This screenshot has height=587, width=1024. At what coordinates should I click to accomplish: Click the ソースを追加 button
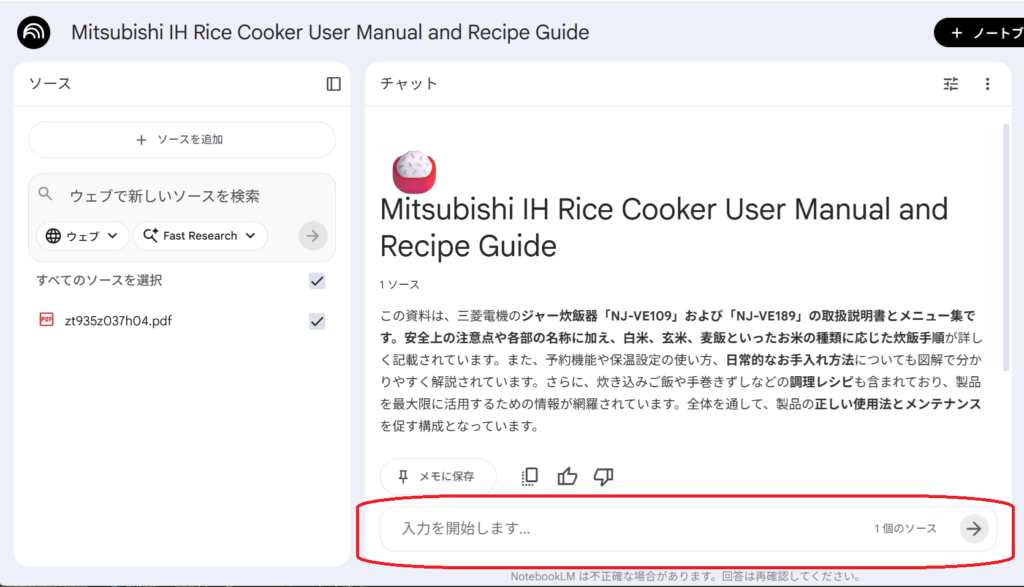[x=182, y=140]
